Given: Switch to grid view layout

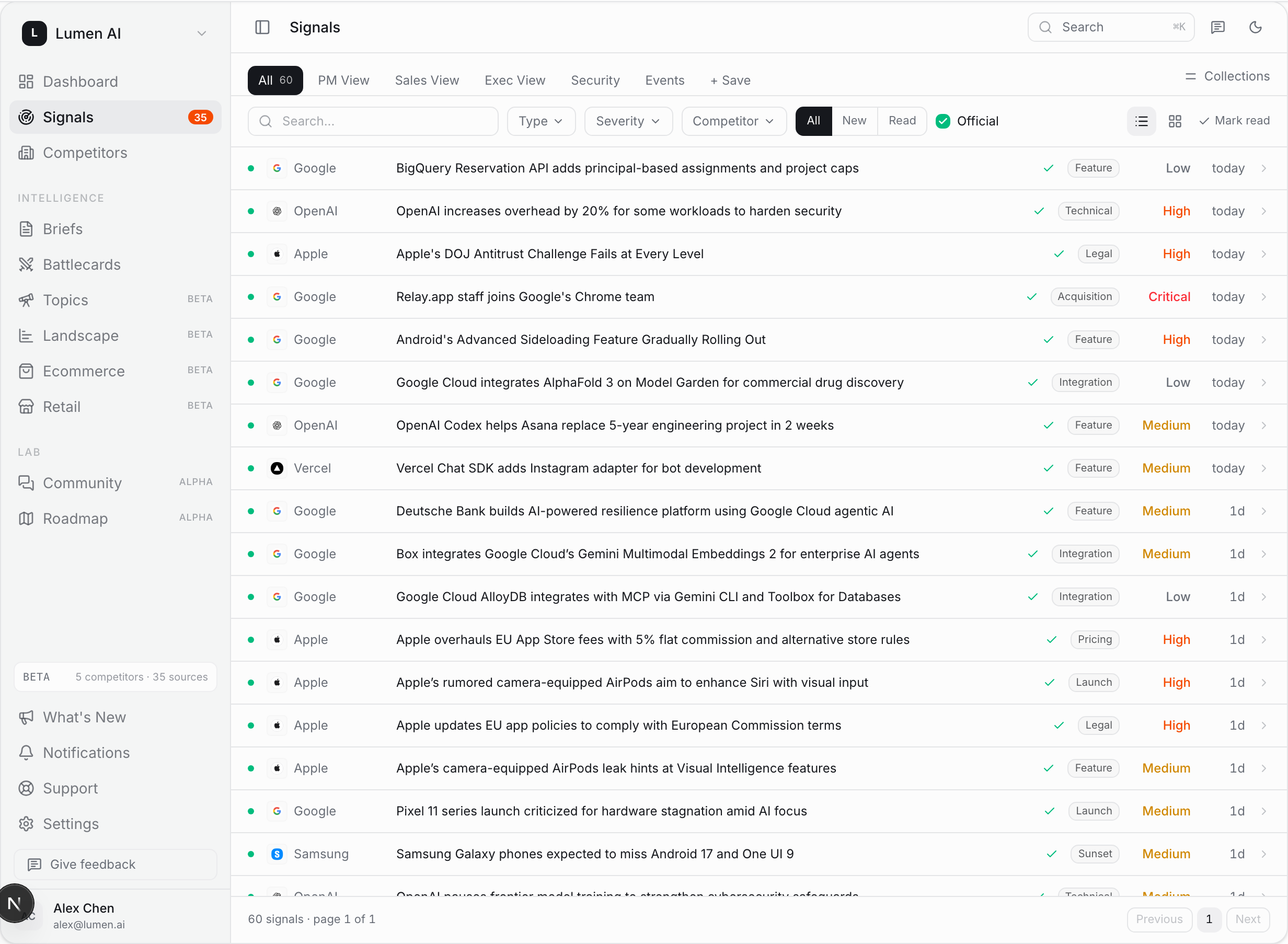Looking at the screenshot, I should tap(1175, 121).
